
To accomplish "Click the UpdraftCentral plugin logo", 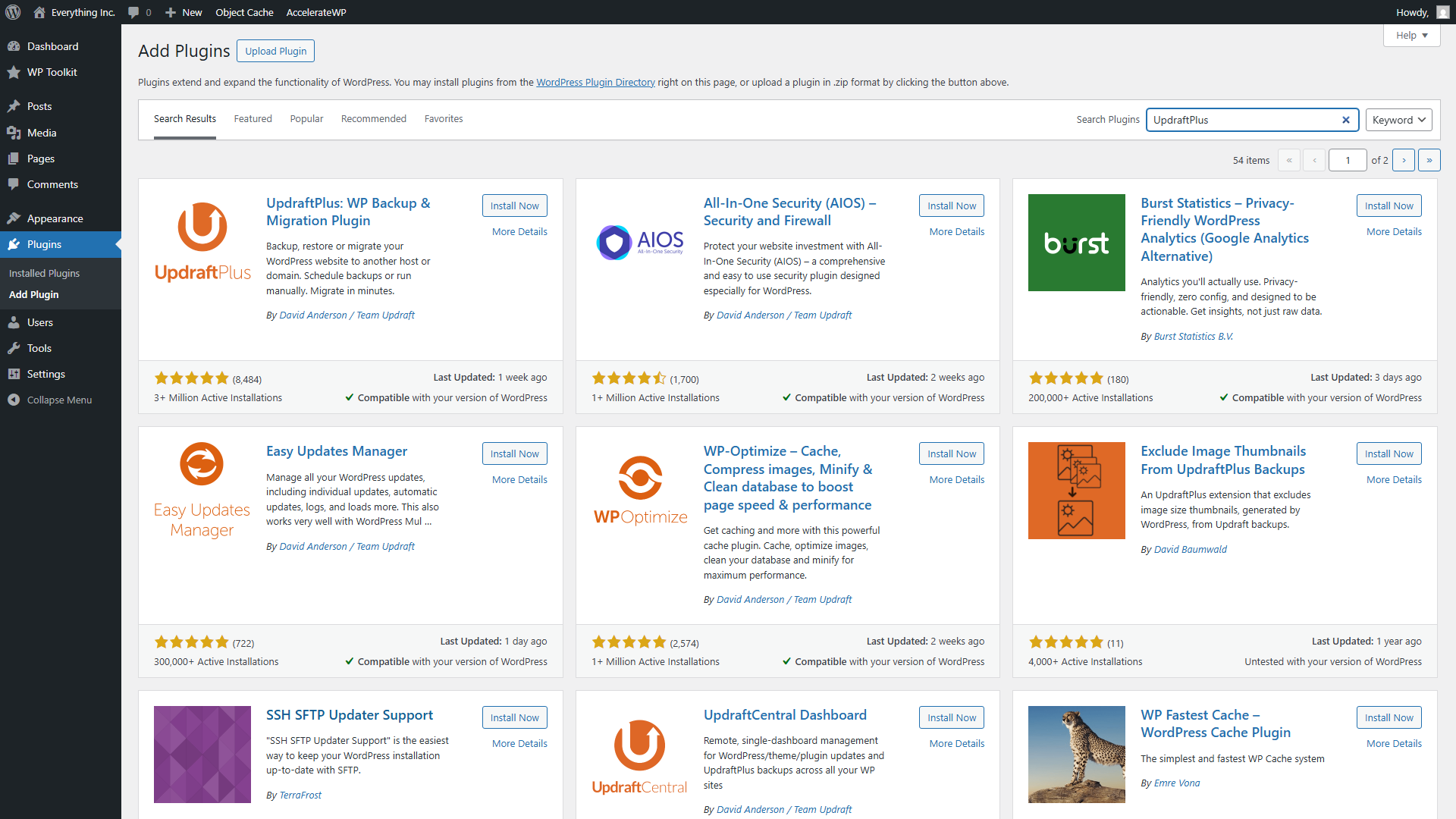I will click(639, 755).
